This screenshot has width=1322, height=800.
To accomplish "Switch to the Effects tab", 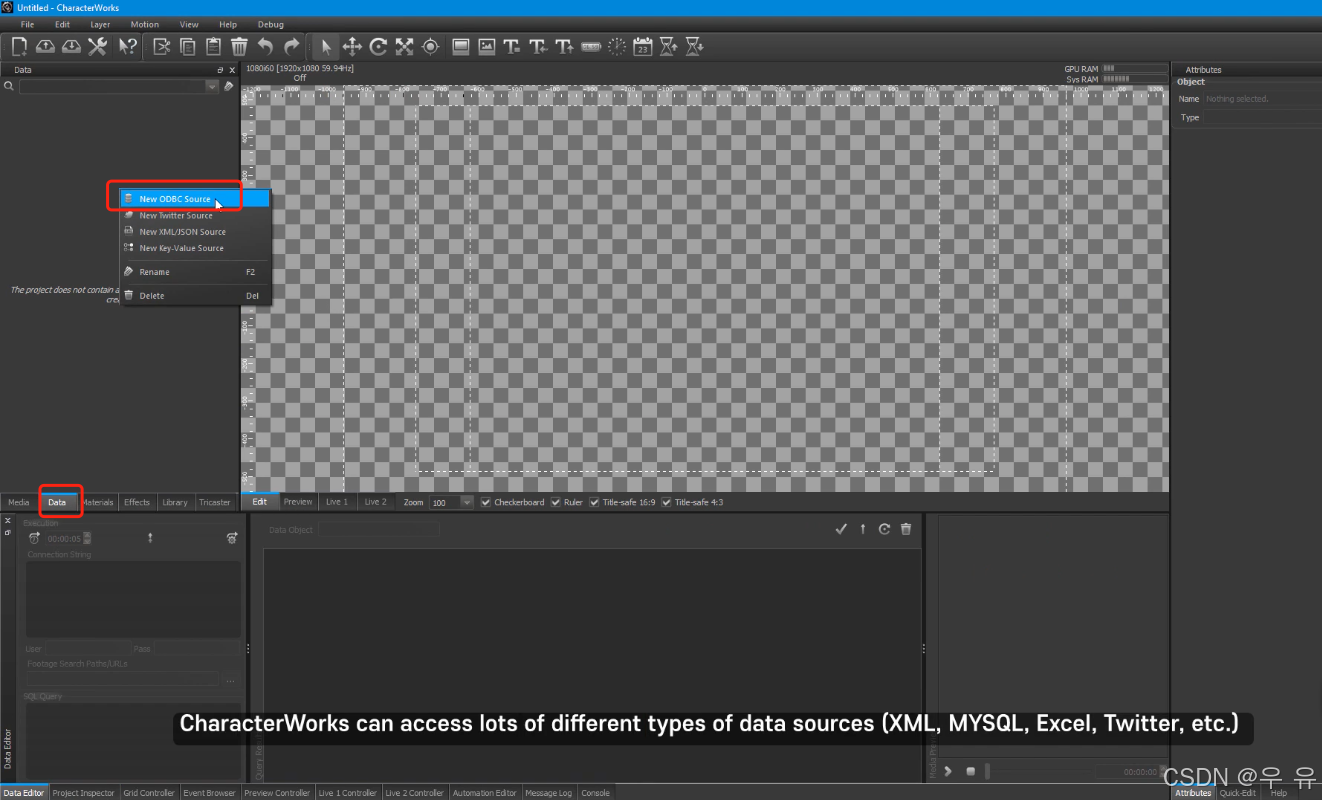I will tap(137, 502).
